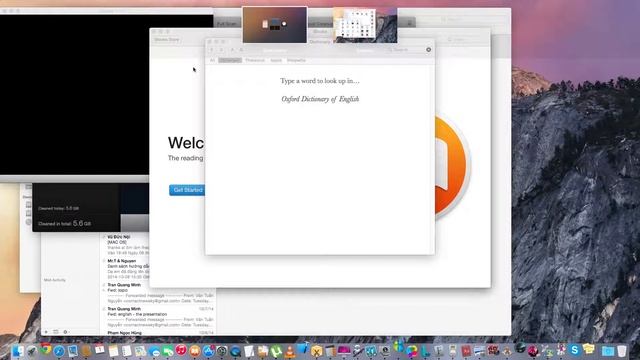Click the 'Cleaned today' status text
640x360 pixels.
coord(58,208)
